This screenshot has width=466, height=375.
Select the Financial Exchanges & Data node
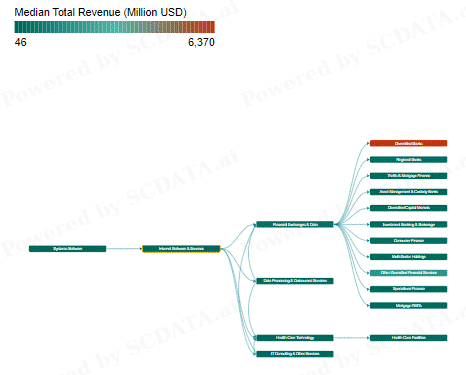295,224
